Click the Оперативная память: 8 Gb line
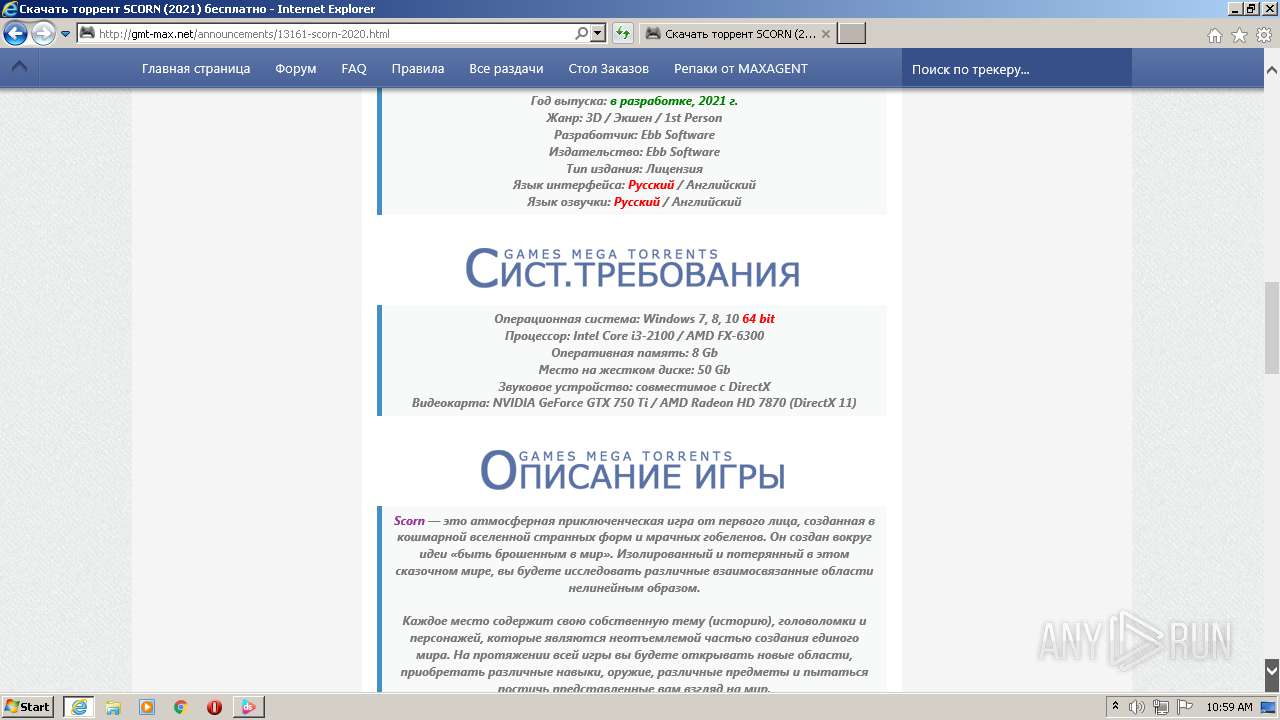Screen dimensions: 1280x720 coord(634,353)
